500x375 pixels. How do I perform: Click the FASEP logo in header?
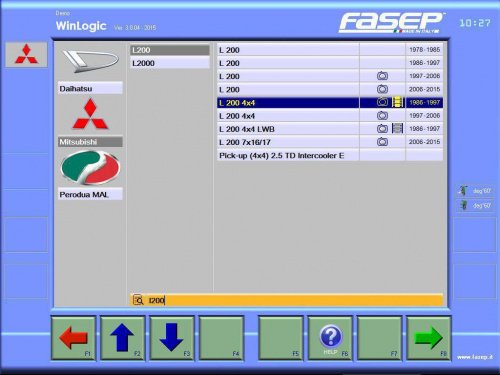coord(392,23)
